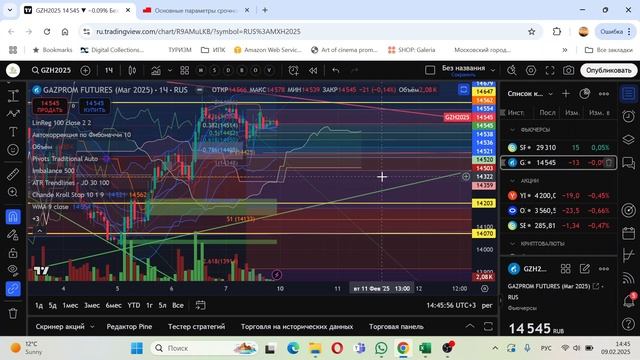Expand the watchlist name dropdown
640x360 pixels.
(550, 94)
